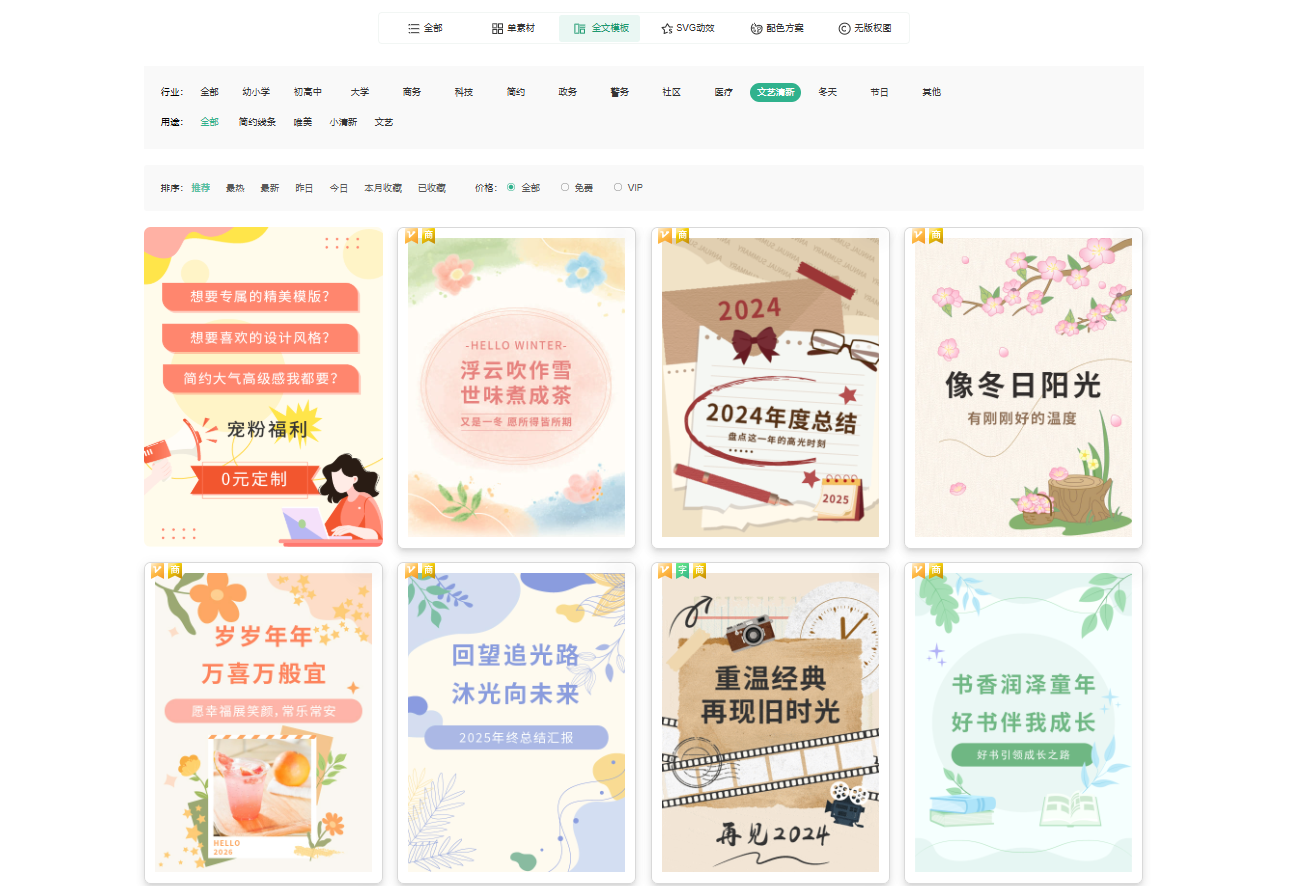Select the 免费 price radio button
This screenshot has width=1291, height=886.
(x=565, y=187)
